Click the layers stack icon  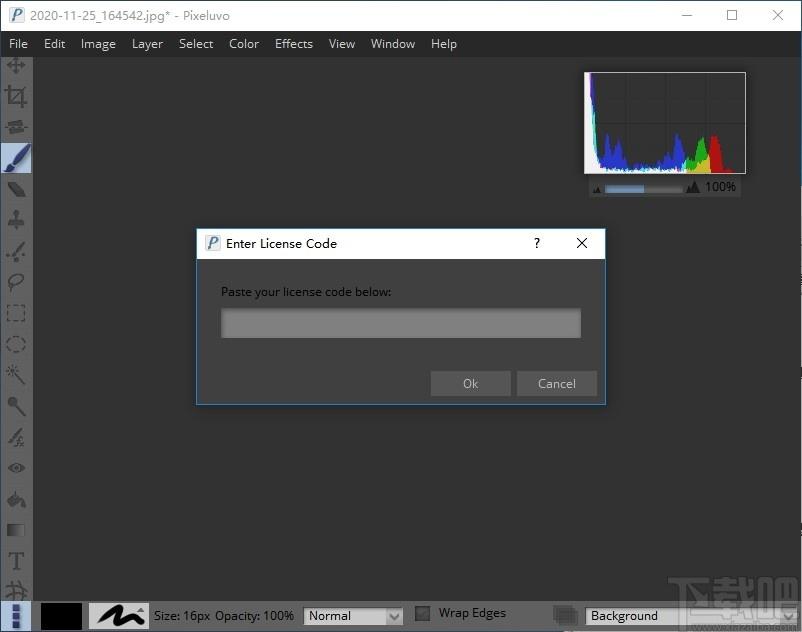(565, 615)
